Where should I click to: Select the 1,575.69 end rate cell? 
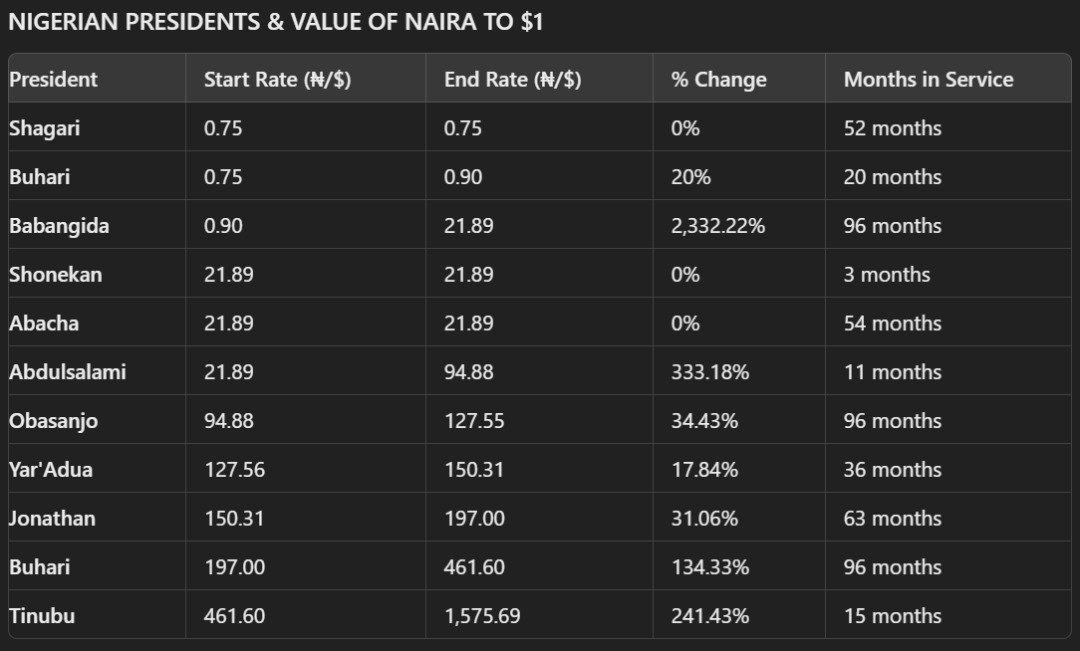[x=482, y=616]
